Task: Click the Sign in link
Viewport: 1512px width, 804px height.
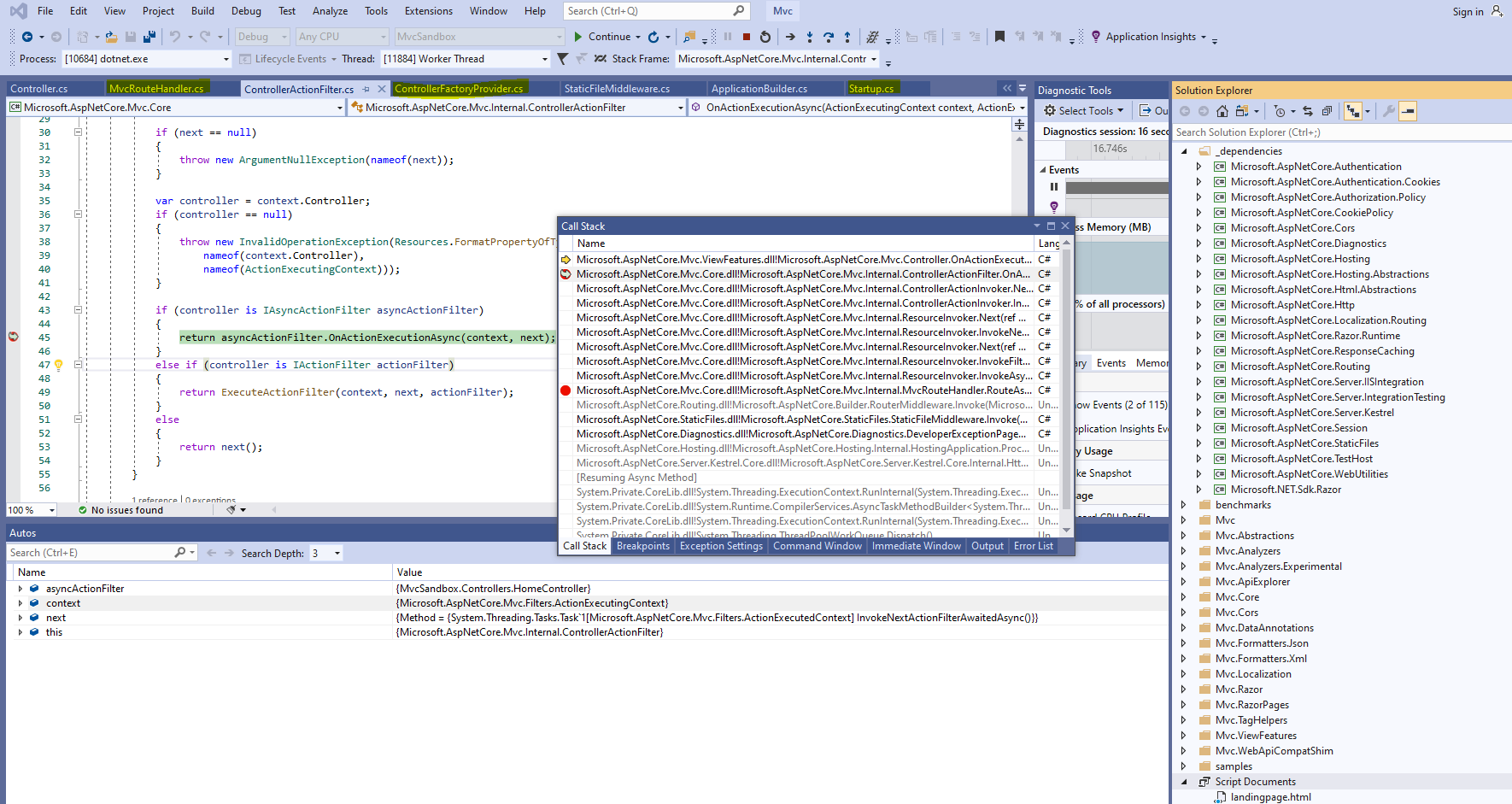Action: coord(1469,11)
